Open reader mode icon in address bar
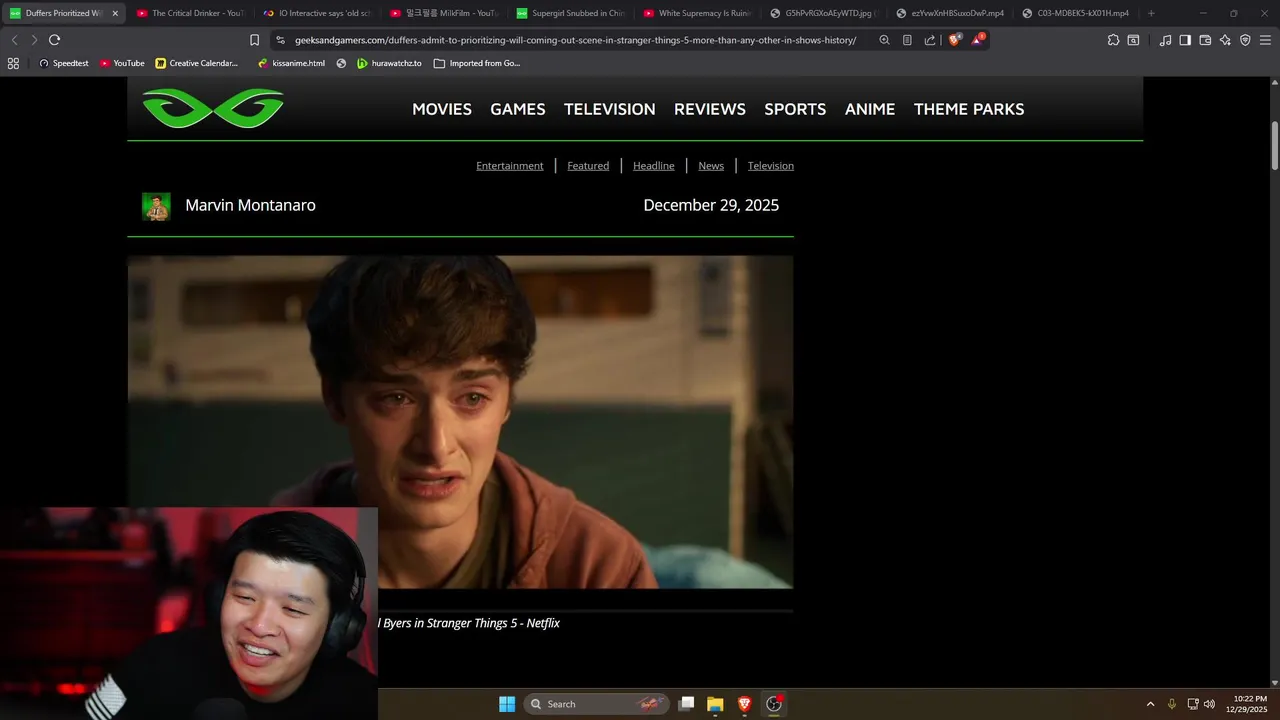The height and width of the screenshot is (720, 1280). (907, 40)
